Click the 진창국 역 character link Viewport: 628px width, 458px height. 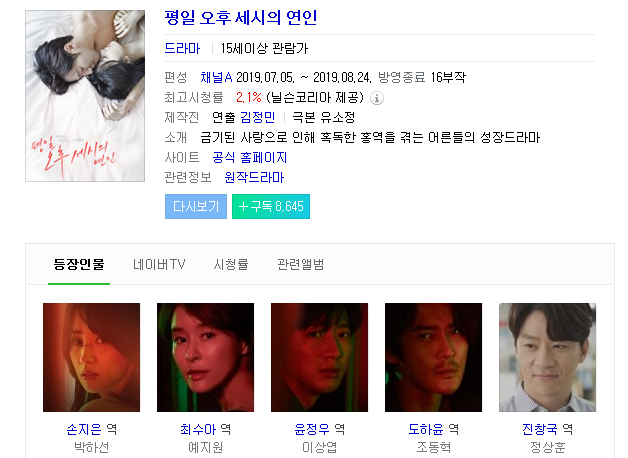(x=547, y=429)
